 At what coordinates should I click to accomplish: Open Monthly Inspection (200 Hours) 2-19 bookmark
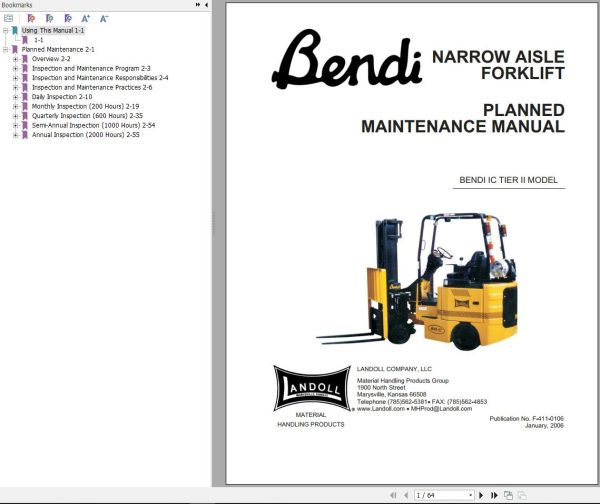[85, 106]
